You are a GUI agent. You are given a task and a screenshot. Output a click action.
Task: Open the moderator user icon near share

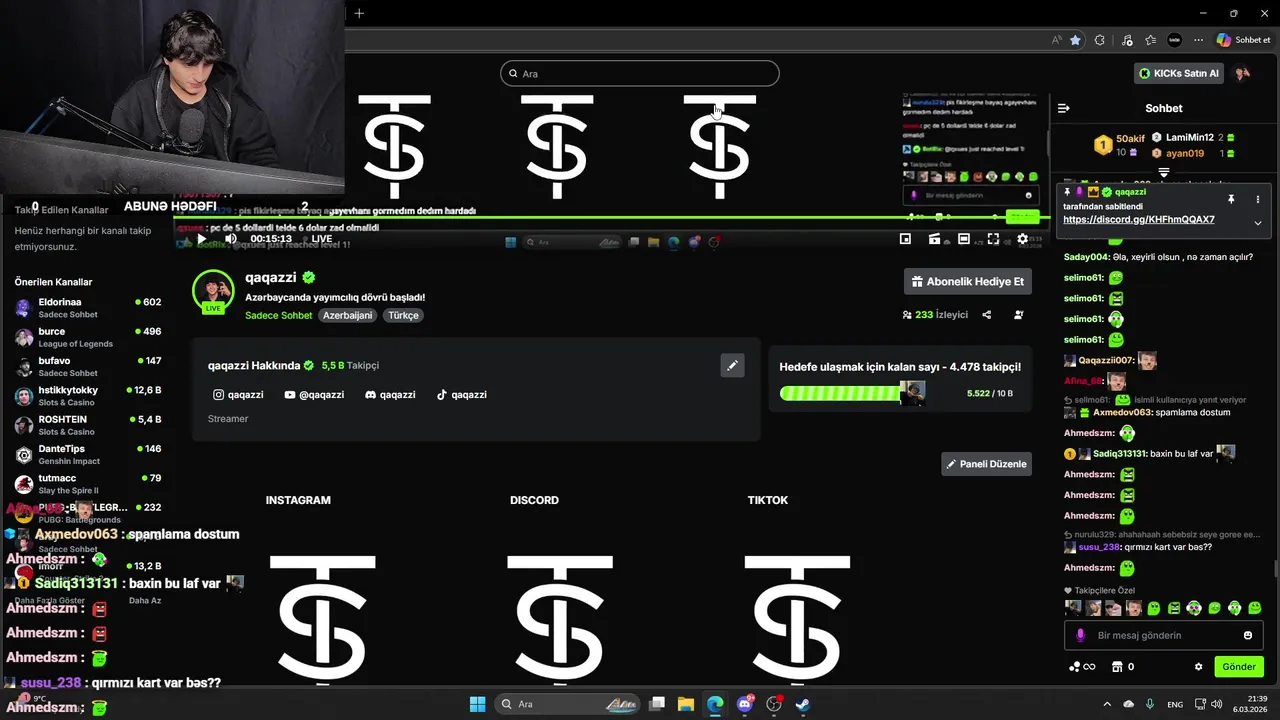pos(1018,315)
